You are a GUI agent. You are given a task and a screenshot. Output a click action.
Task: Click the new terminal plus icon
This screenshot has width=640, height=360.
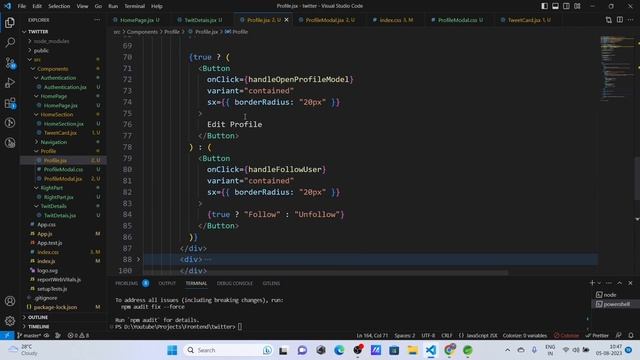point(592,283)
